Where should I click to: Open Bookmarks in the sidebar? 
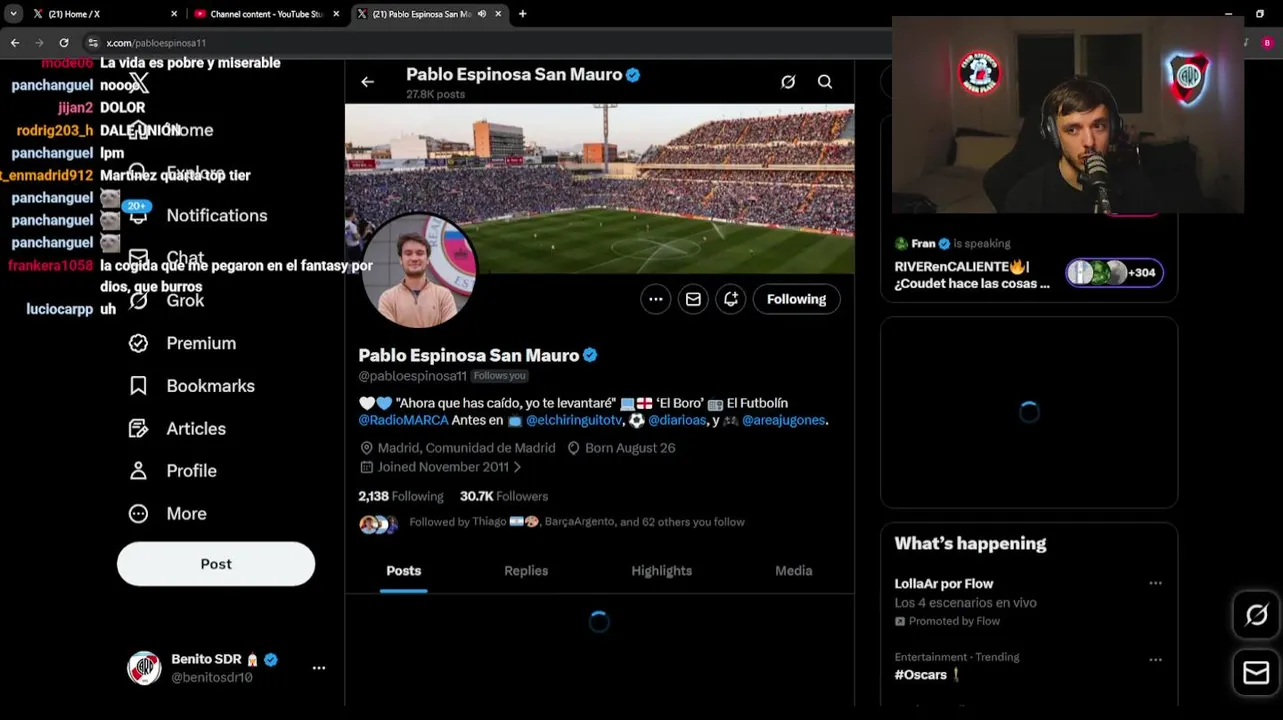click(x=192, y=386)
